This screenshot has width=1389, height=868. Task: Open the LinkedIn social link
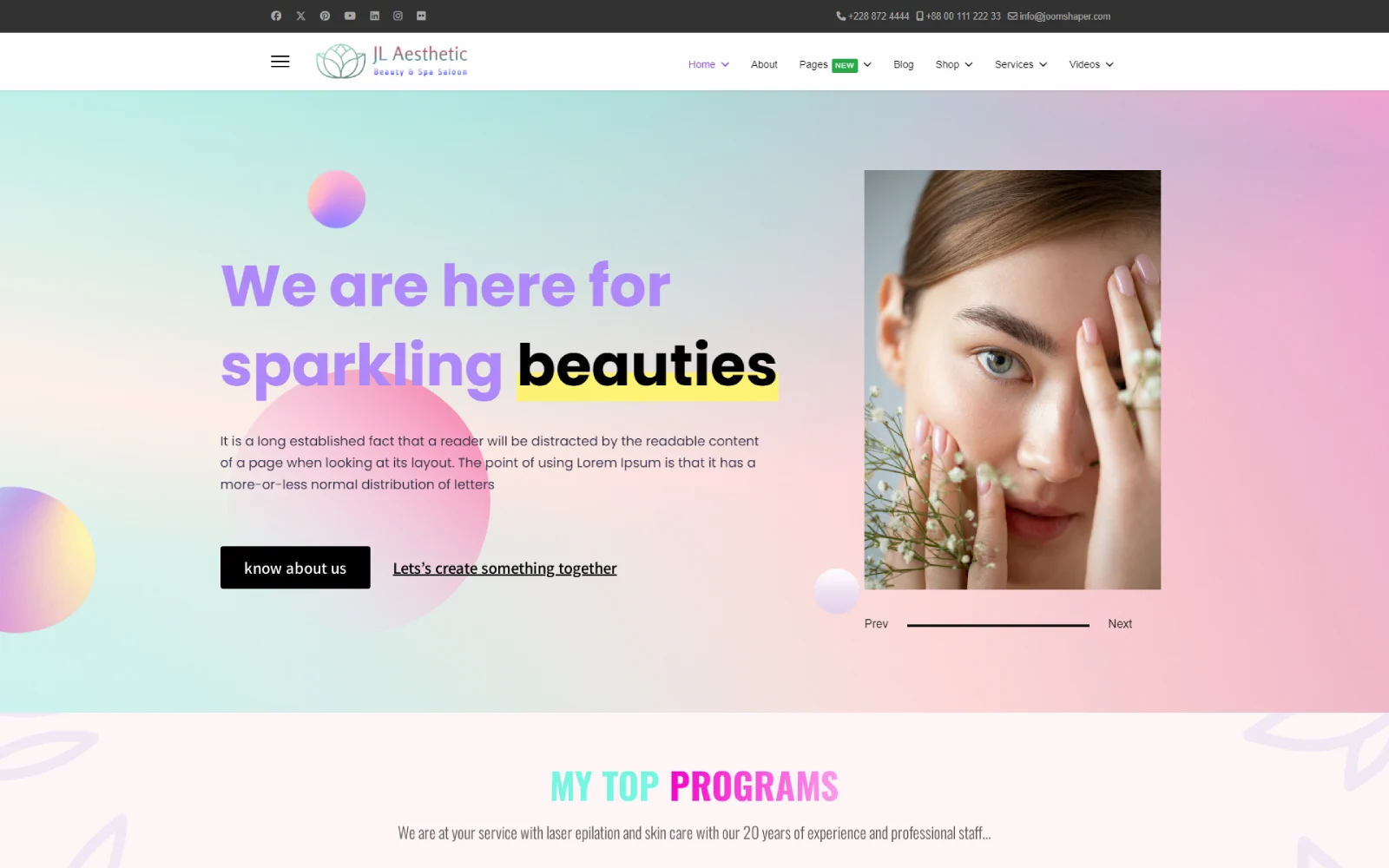(x=374, y=16)
